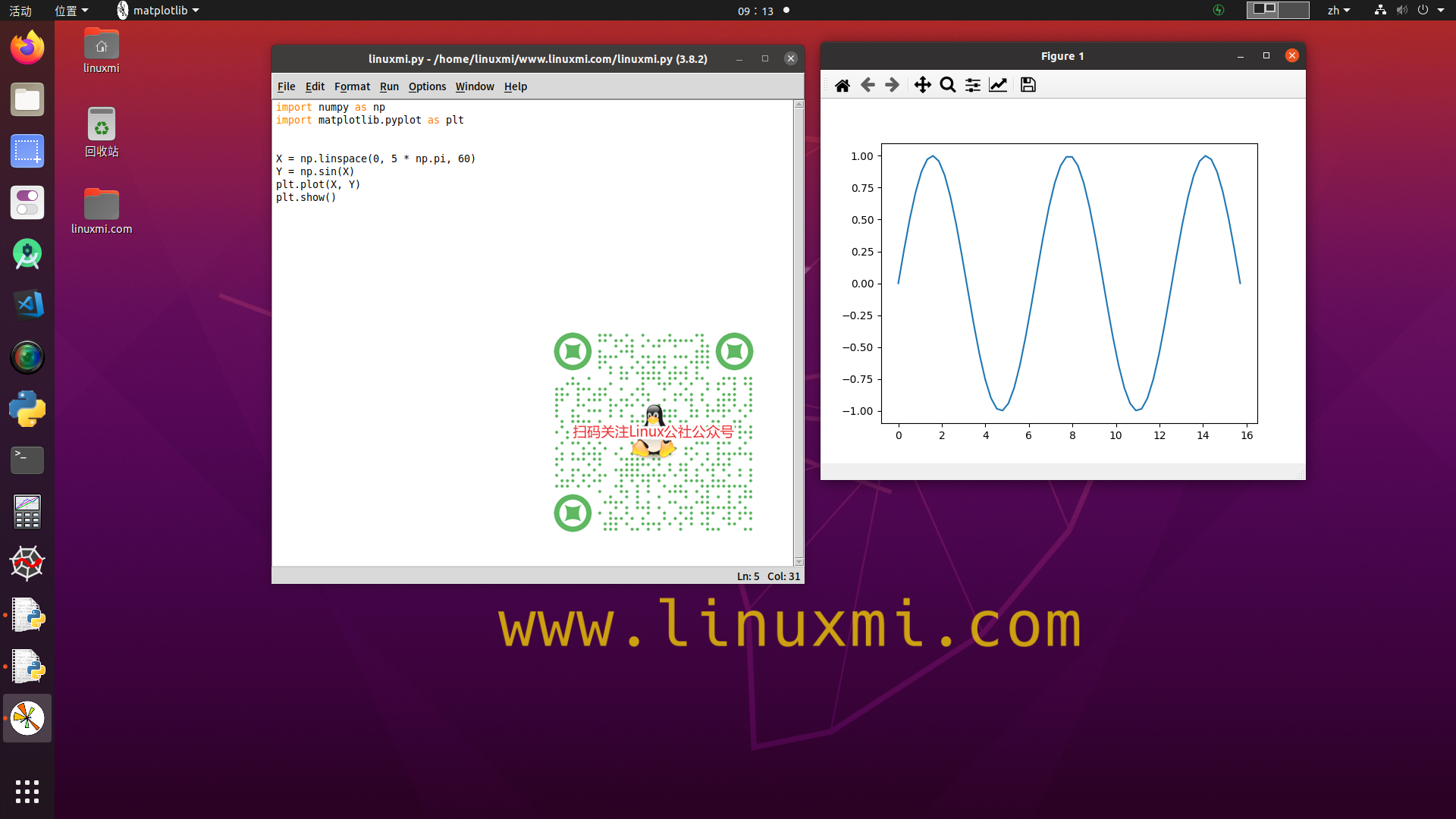Expand the matplotlib app menu in top bar
Viewport: 1456px width, 819px height.
coord(158,11)
